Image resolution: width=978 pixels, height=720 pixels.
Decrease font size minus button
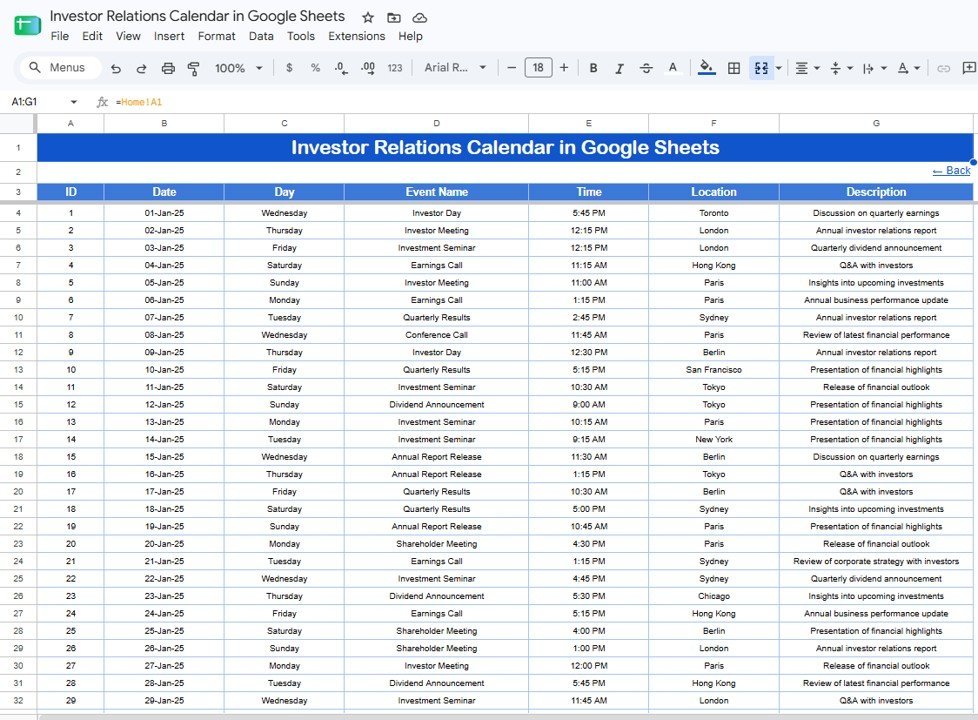tap(511, 67)
